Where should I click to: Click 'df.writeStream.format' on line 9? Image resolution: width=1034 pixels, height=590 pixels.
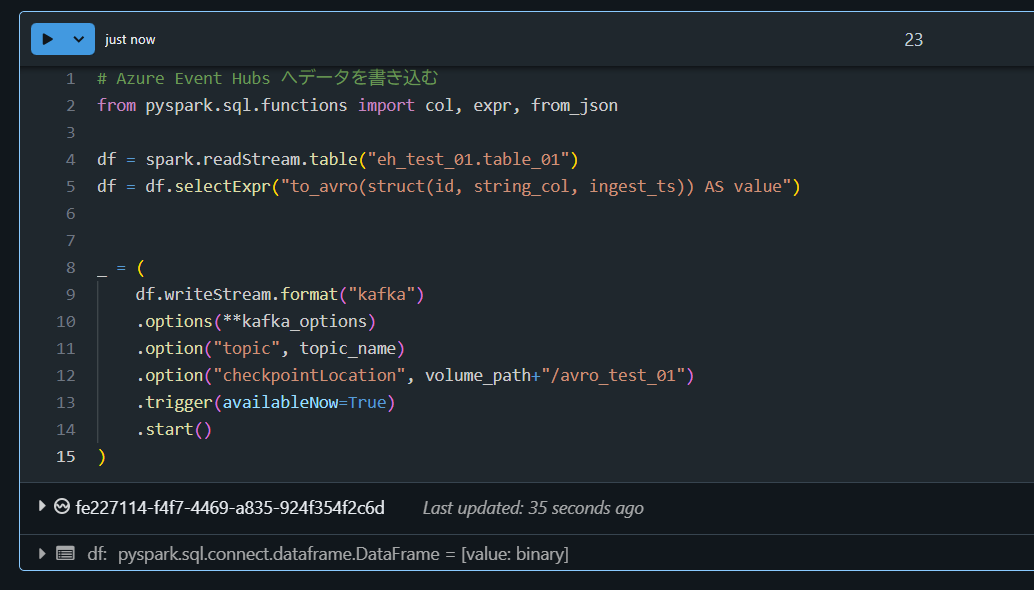[x=237, y=294]
